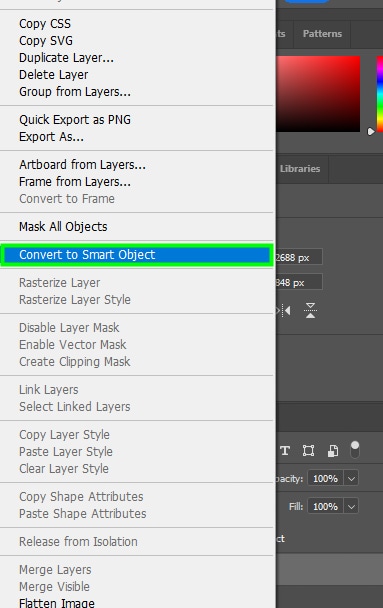Screen dimensions: 383x608
Task: Click Copy Shape Attributes entry
Action: coord(81,497)
